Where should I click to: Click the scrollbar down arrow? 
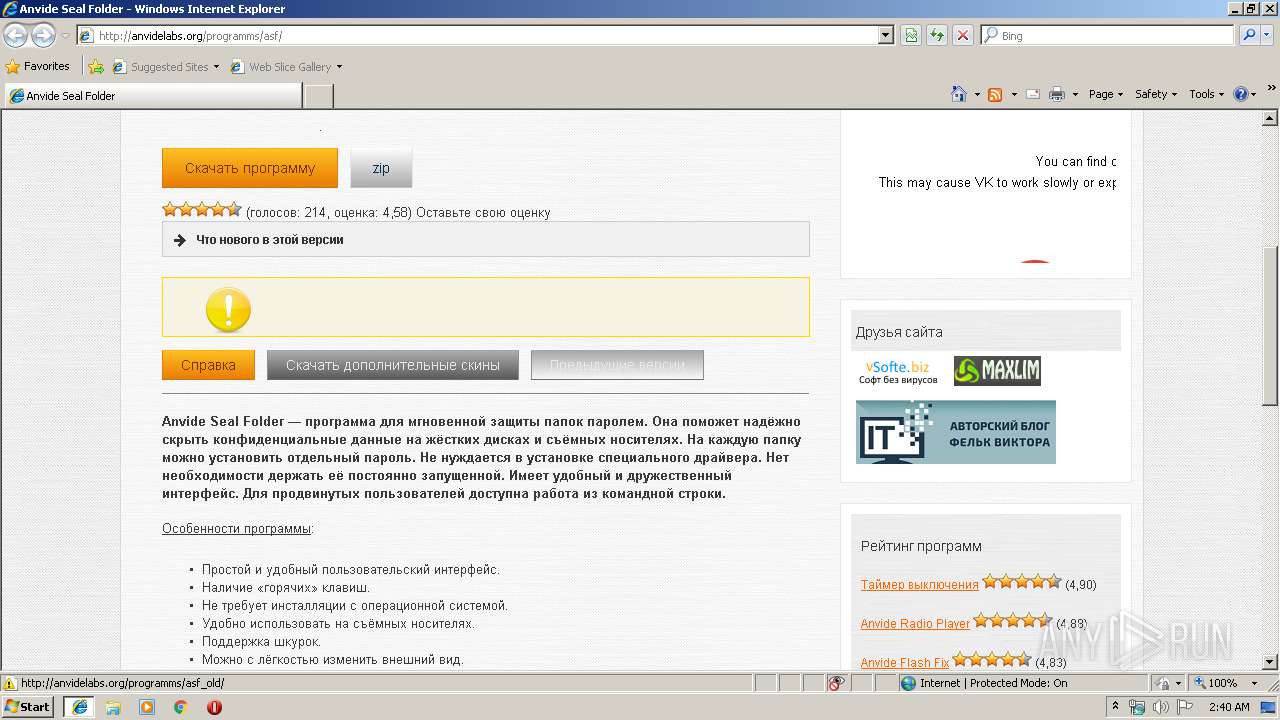tap(1271, 662)
